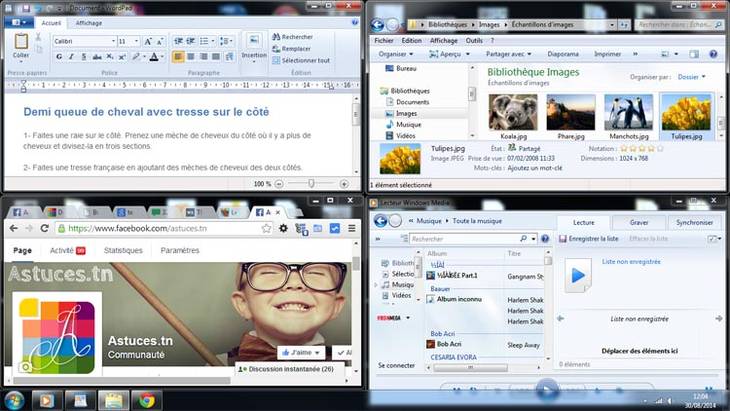Toggle superscript in WordPad ribbon
Image resolution: width=730 pixels, height=411 pixels.
[122, 57]
